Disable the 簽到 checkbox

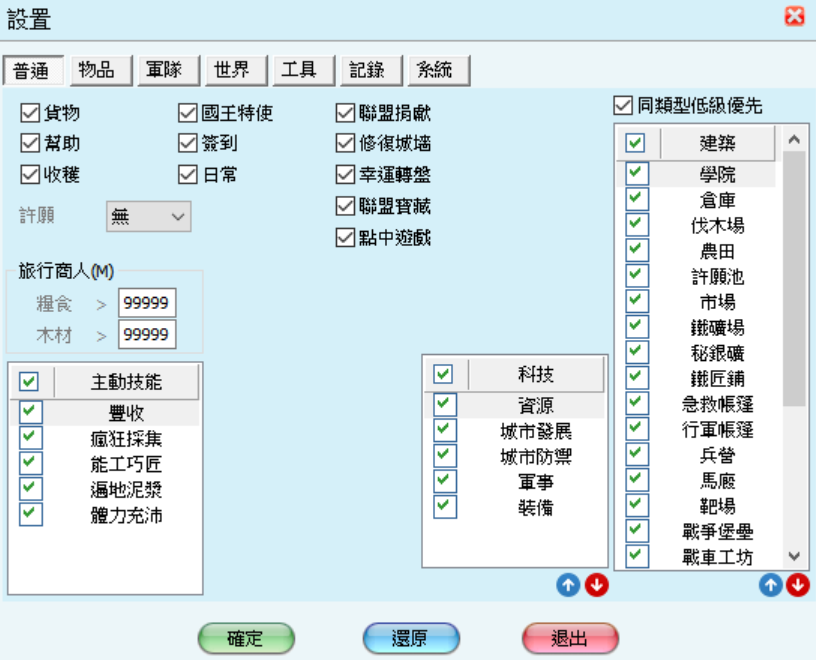tap(188, 143)
